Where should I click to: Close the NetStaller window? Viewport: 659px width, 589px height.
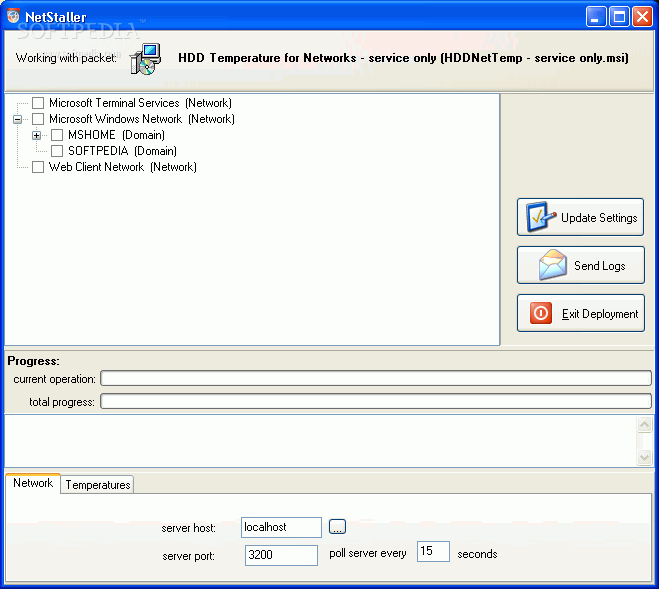[x=642, y=17]
